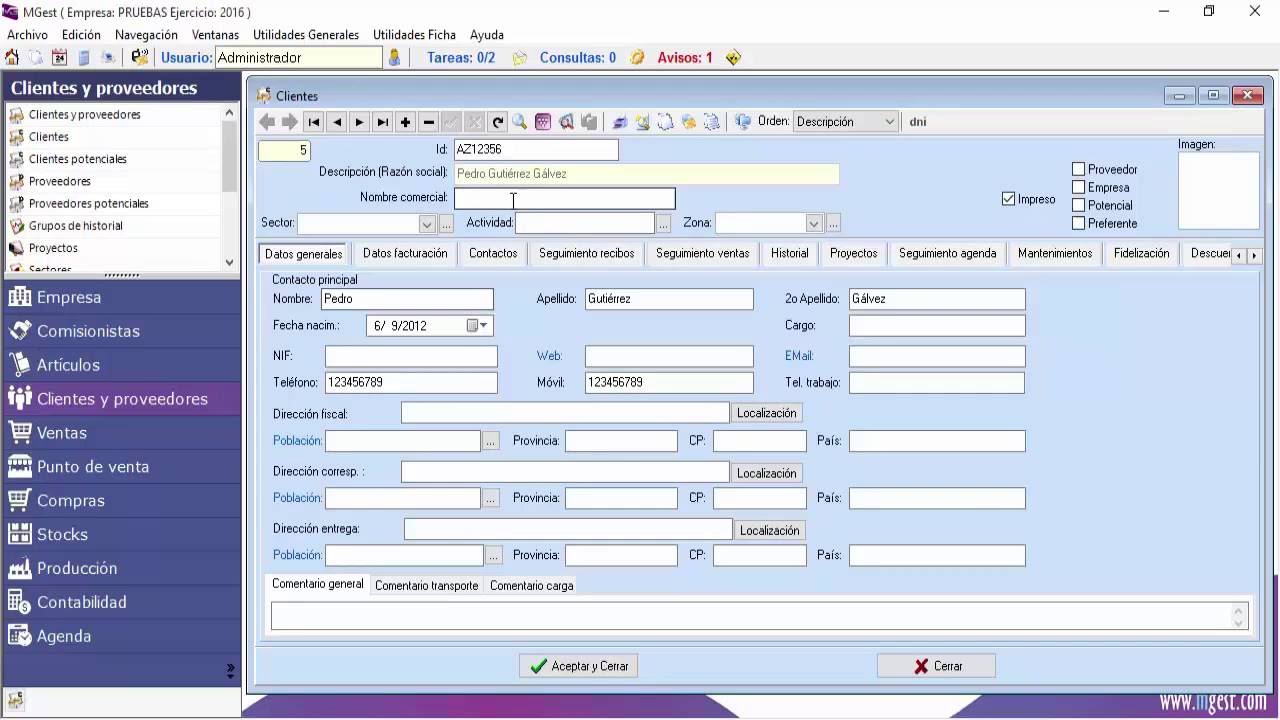The image size is (1280, 720).
Task: Click the purple grid filter icon
Action: [543, 122]
